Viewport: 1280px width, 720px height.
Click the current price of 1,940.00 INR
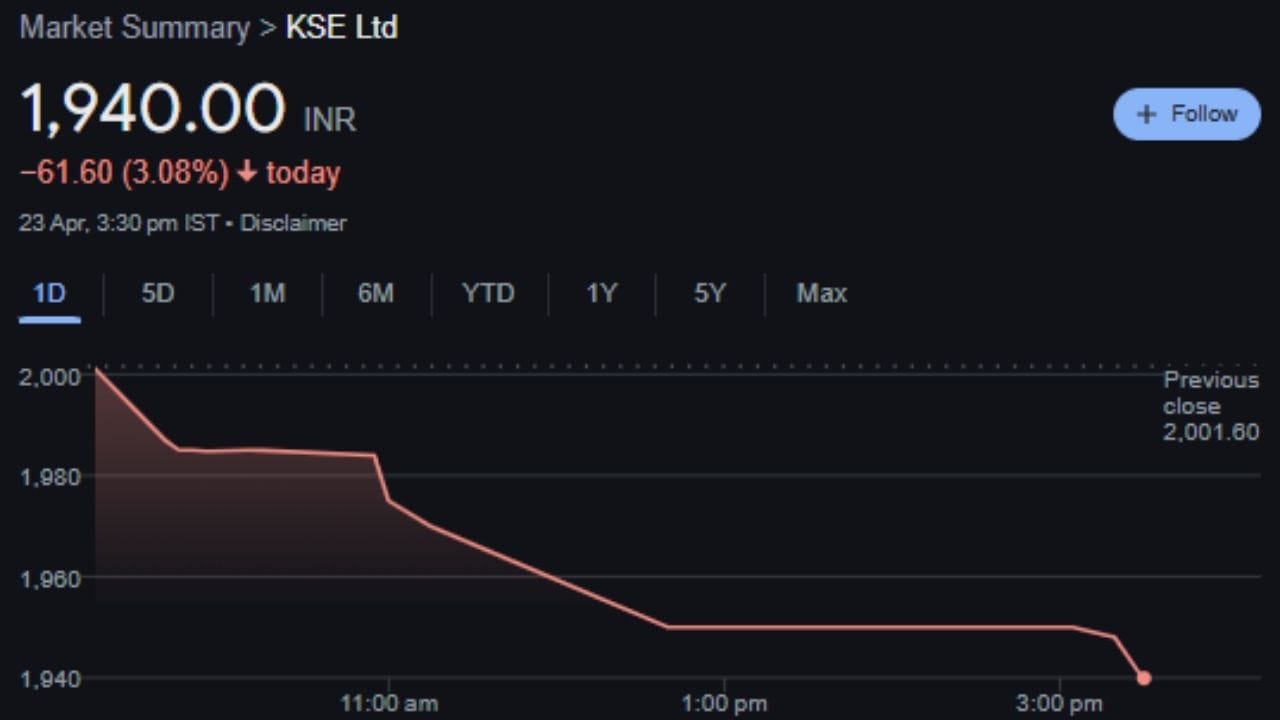(x=155, y=107)
